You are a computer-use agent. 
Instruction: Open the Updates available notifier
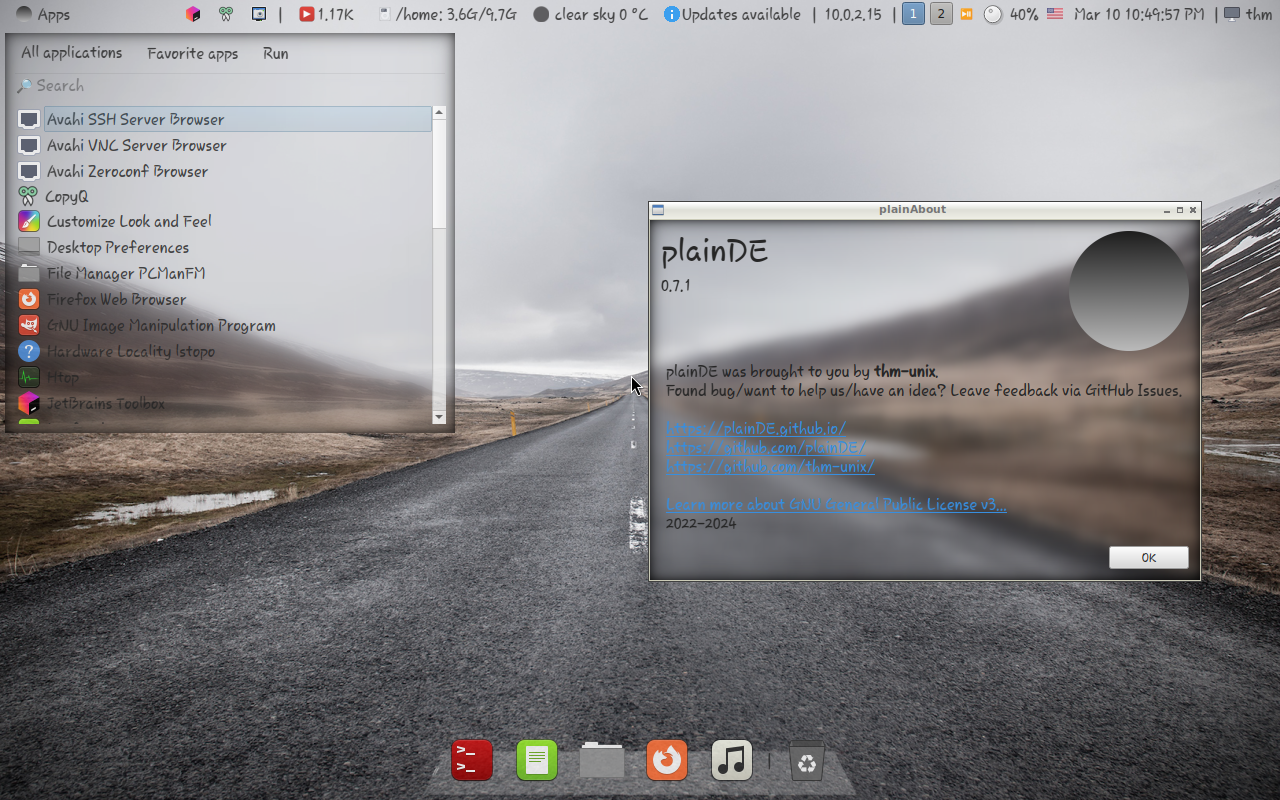732,15
